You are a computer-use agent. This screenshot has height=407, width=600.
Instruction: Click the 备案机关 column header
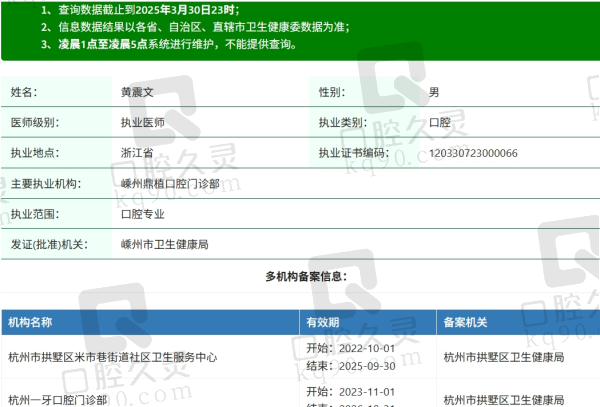tap(465, 322)
